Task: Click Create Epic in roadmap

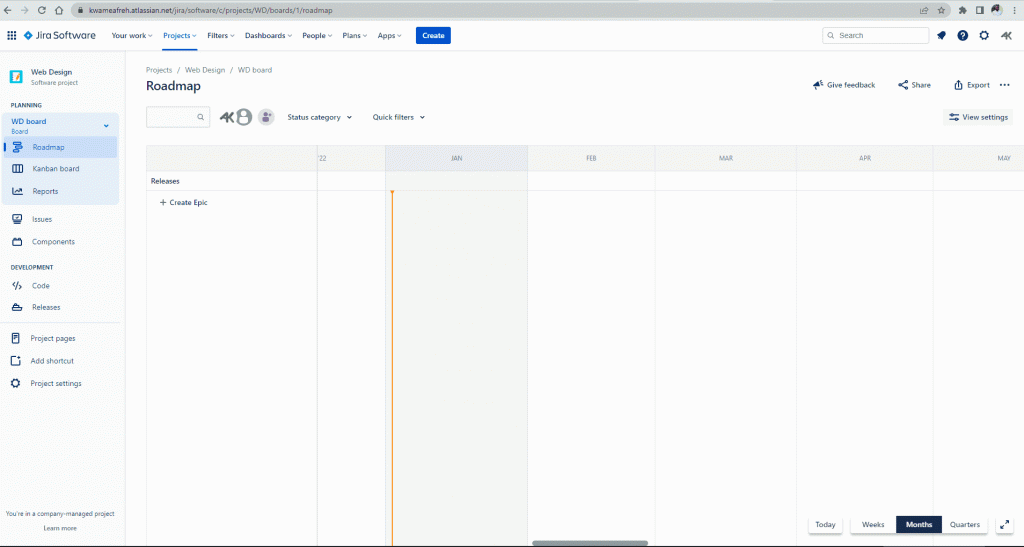Action: click(x=184, y=203)
